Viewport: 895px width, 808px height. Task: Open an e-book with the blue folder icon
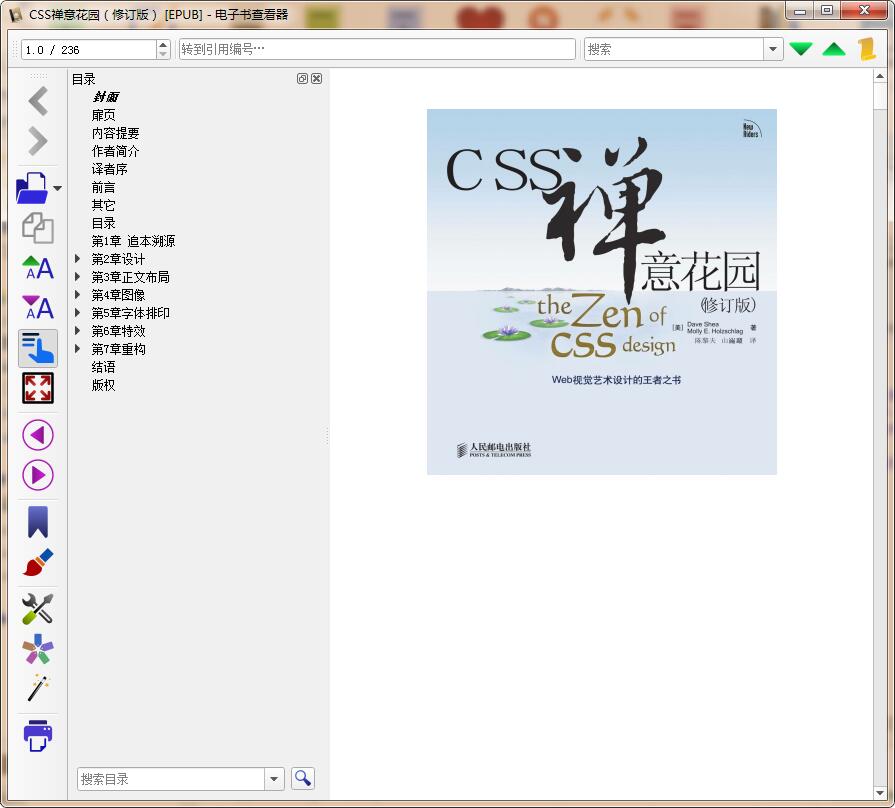pyautogui.click(x=32, y=188)
